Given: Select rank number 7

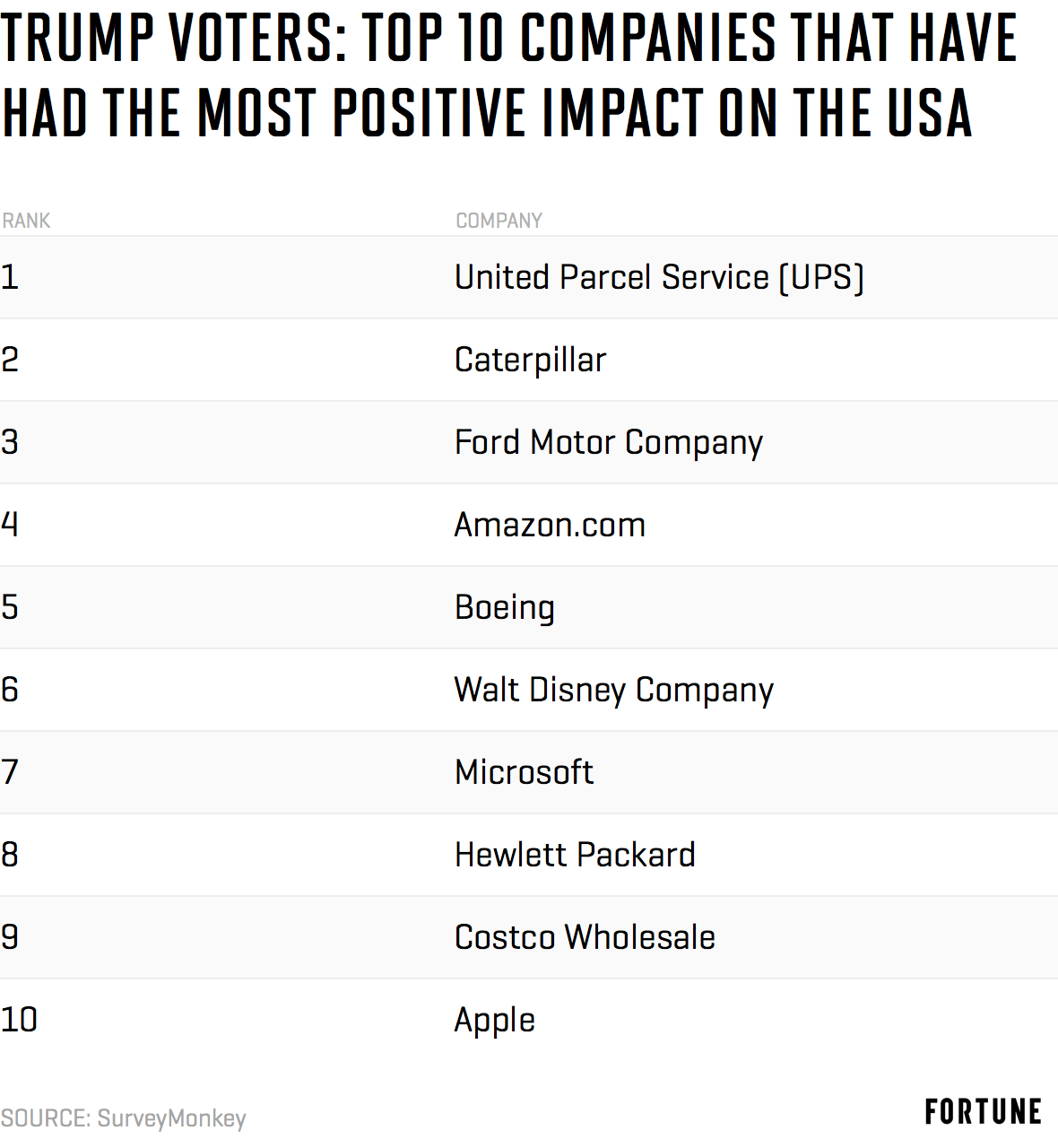Looking at the screenshot, I should (10, 772).
